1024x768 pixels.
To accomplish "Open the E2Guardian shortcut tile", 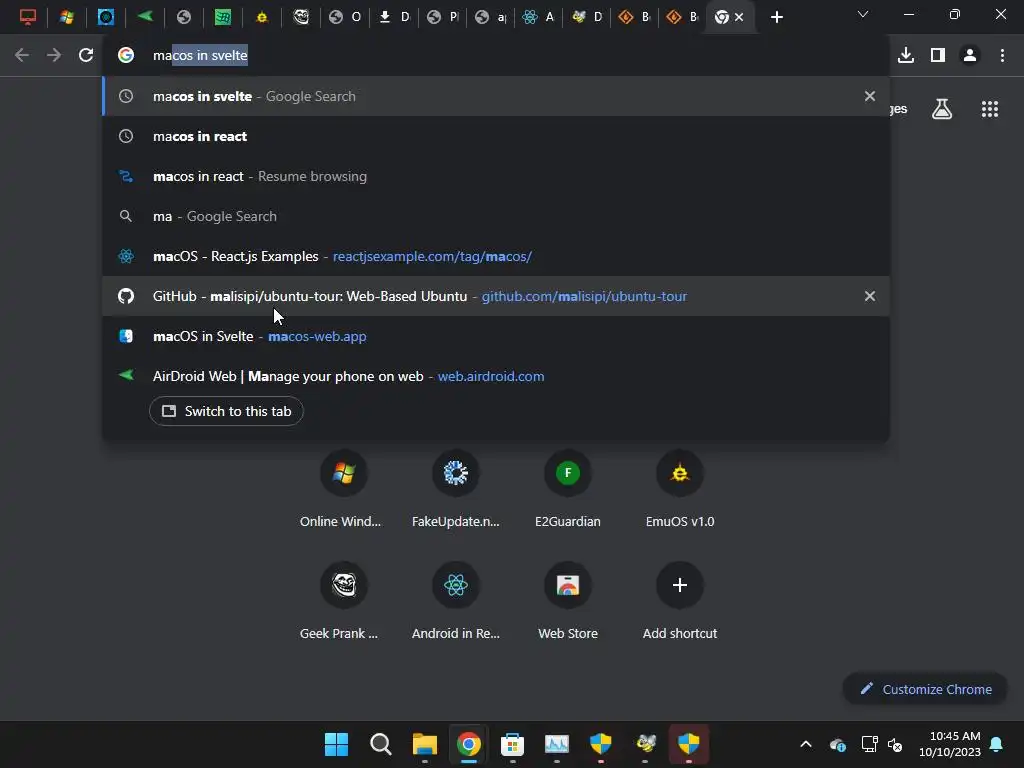I will pyautogui.click(x=568, y=489).
